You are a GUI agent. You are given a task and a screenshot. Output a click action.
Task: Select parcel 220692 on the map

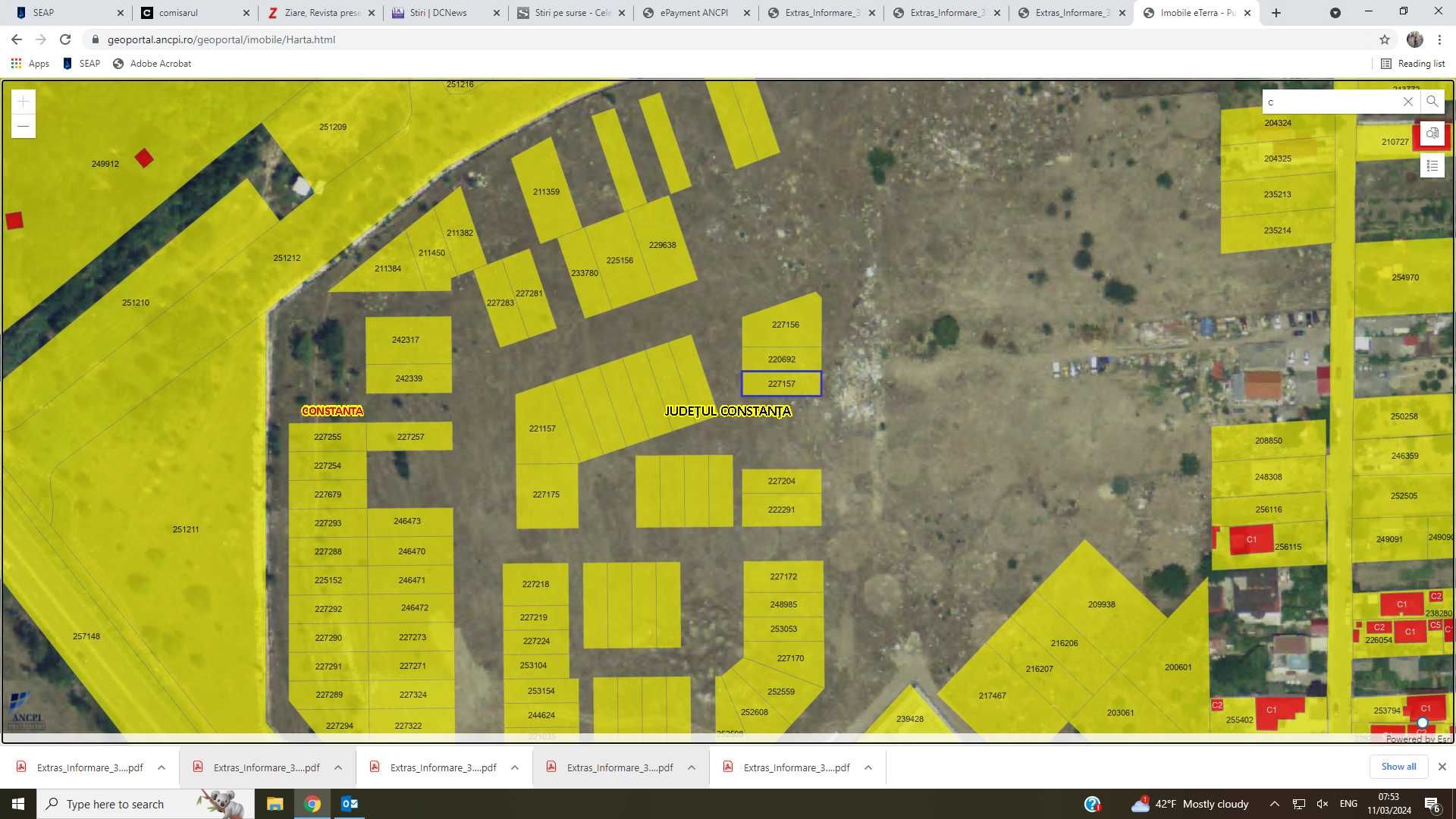781,359
